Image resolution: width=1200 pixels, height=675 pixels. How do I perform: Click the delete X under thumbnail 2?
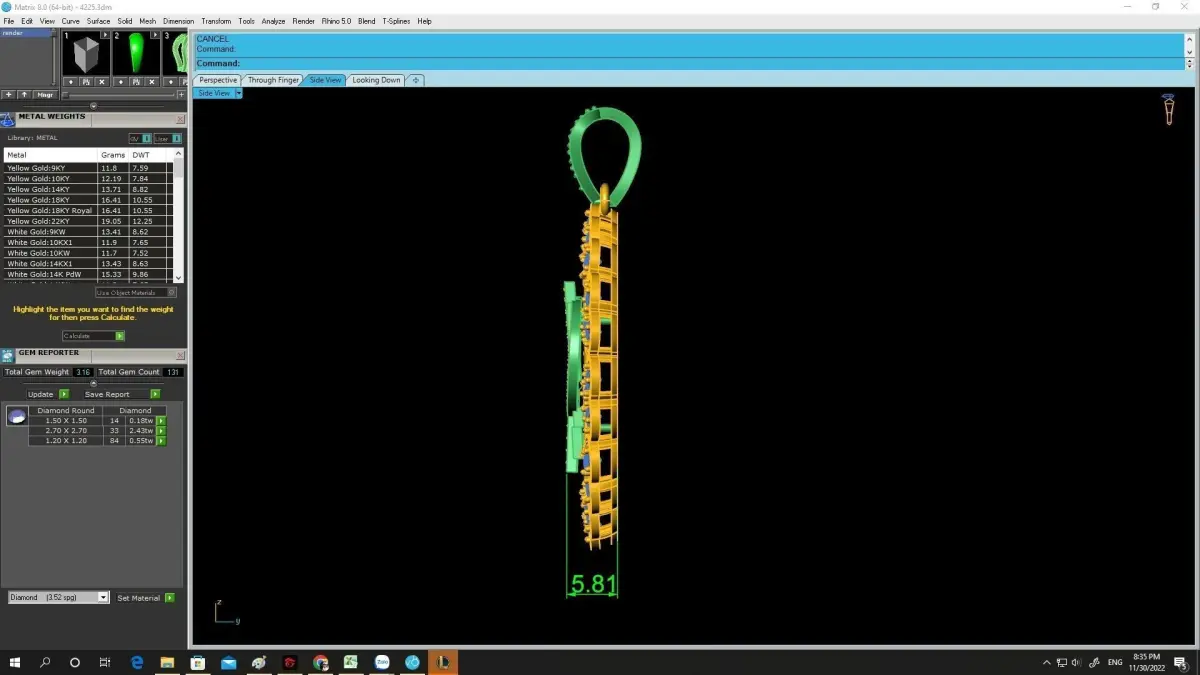[x=152, y=82]
